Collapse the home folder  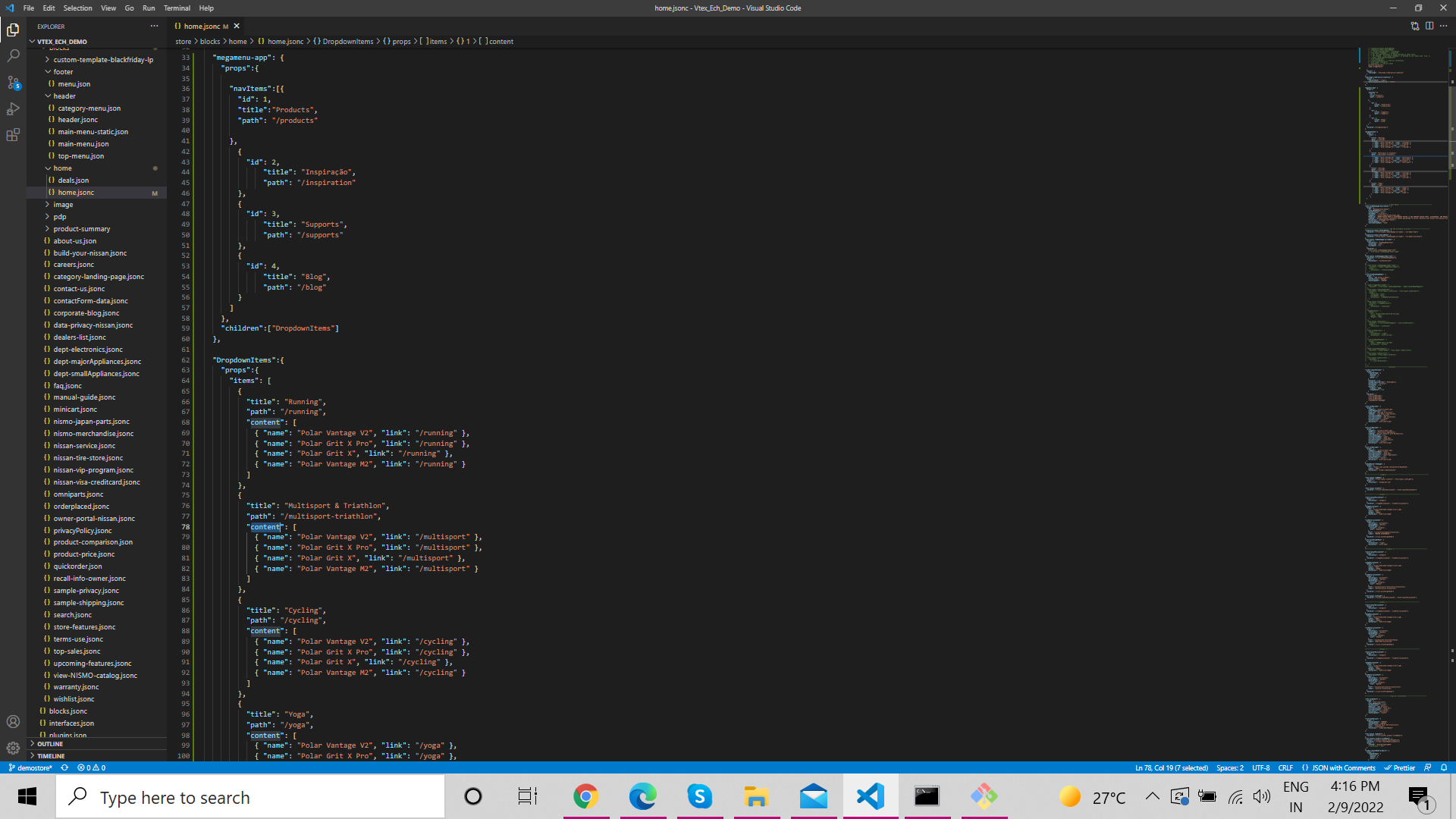[x=62, y=168]
